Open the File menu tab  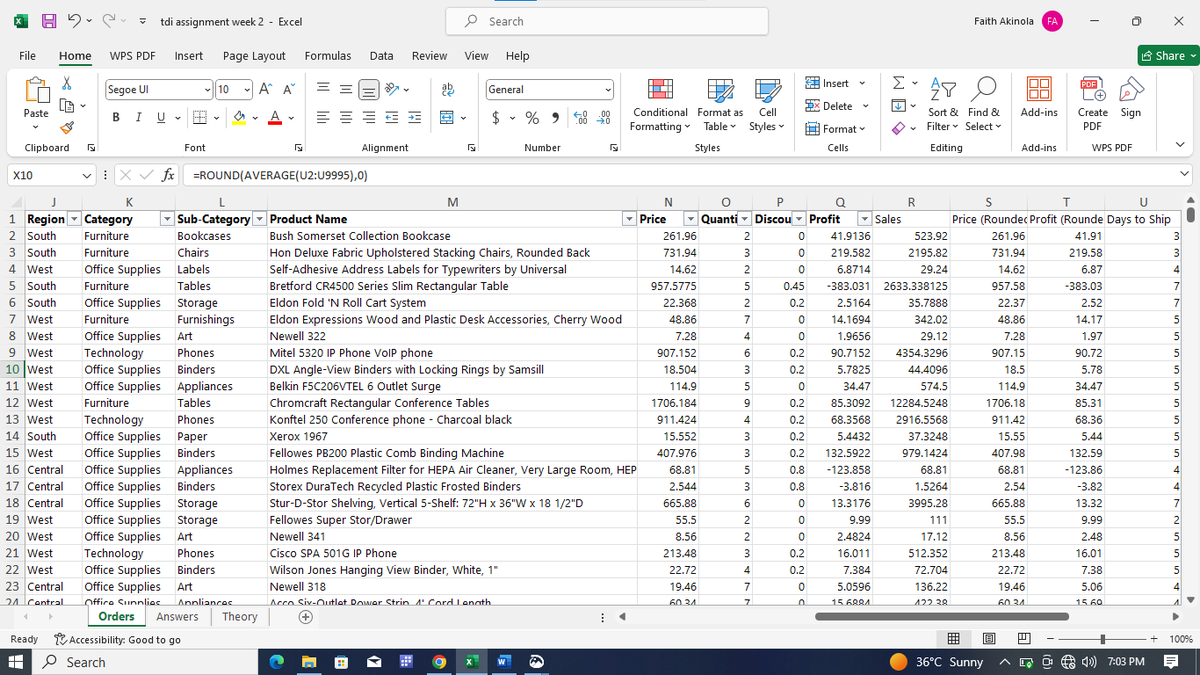28,56
